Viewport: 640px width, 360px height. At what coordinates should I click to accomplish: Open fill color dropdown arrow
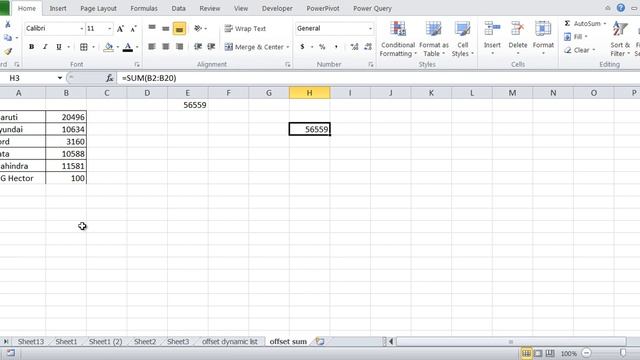(118, 47)
